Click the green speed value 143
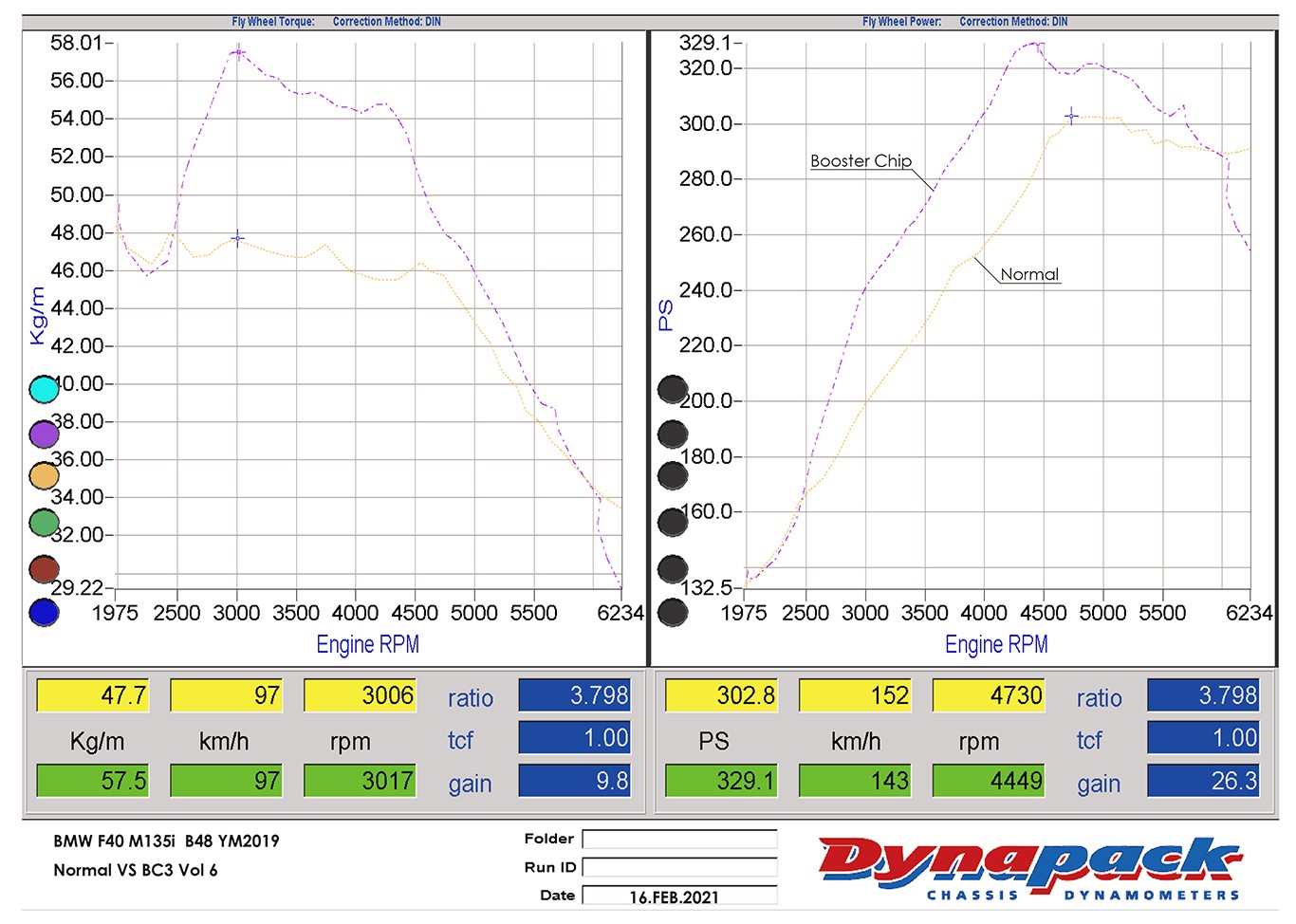This screenshot has height=924, width=1296. pyautogui.click(x=855, y=781)
